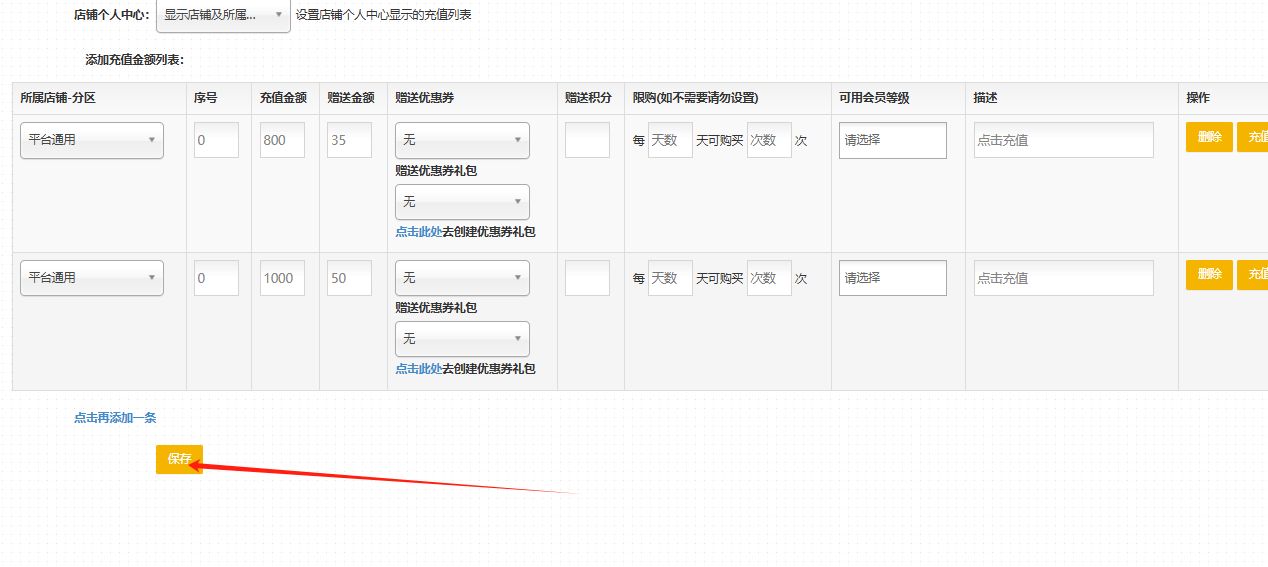This screenshot has height=567, width=1268.
Task: Expand 平台通用 store dropdown in 1000 row
Action: [91, 278]
